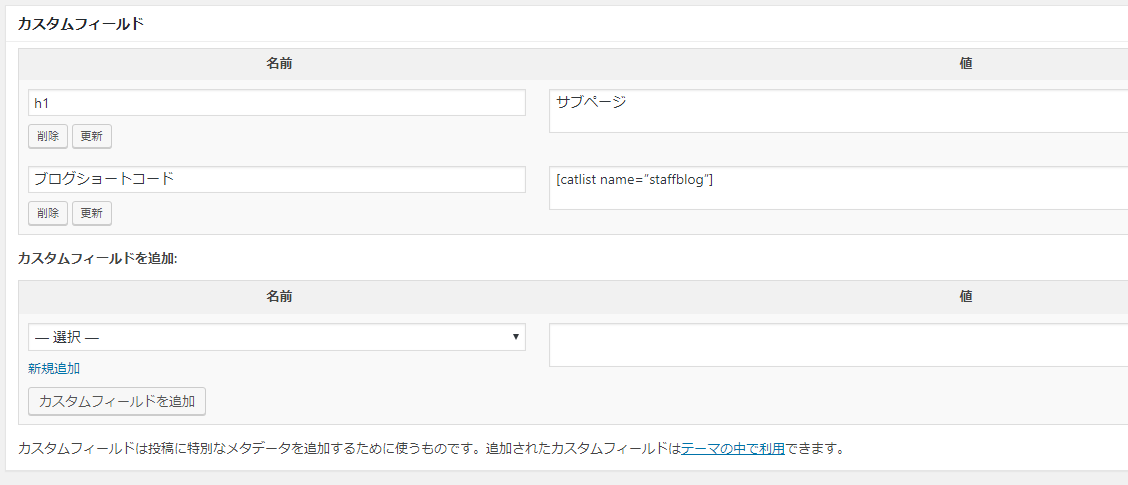The width and height of the screenshot is (1128, 485).
Task: Click the catlist staffblog value textarea
Action: [838, 188]
